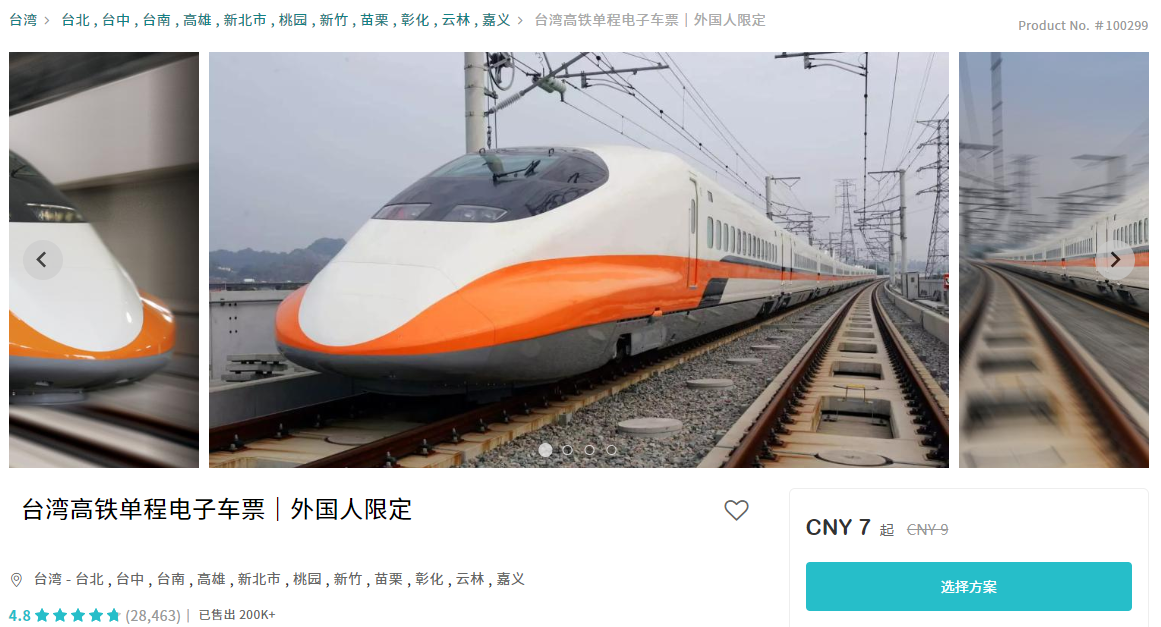Click the five-star rating icons
1161x627 pixels.
tap(77, 615)
